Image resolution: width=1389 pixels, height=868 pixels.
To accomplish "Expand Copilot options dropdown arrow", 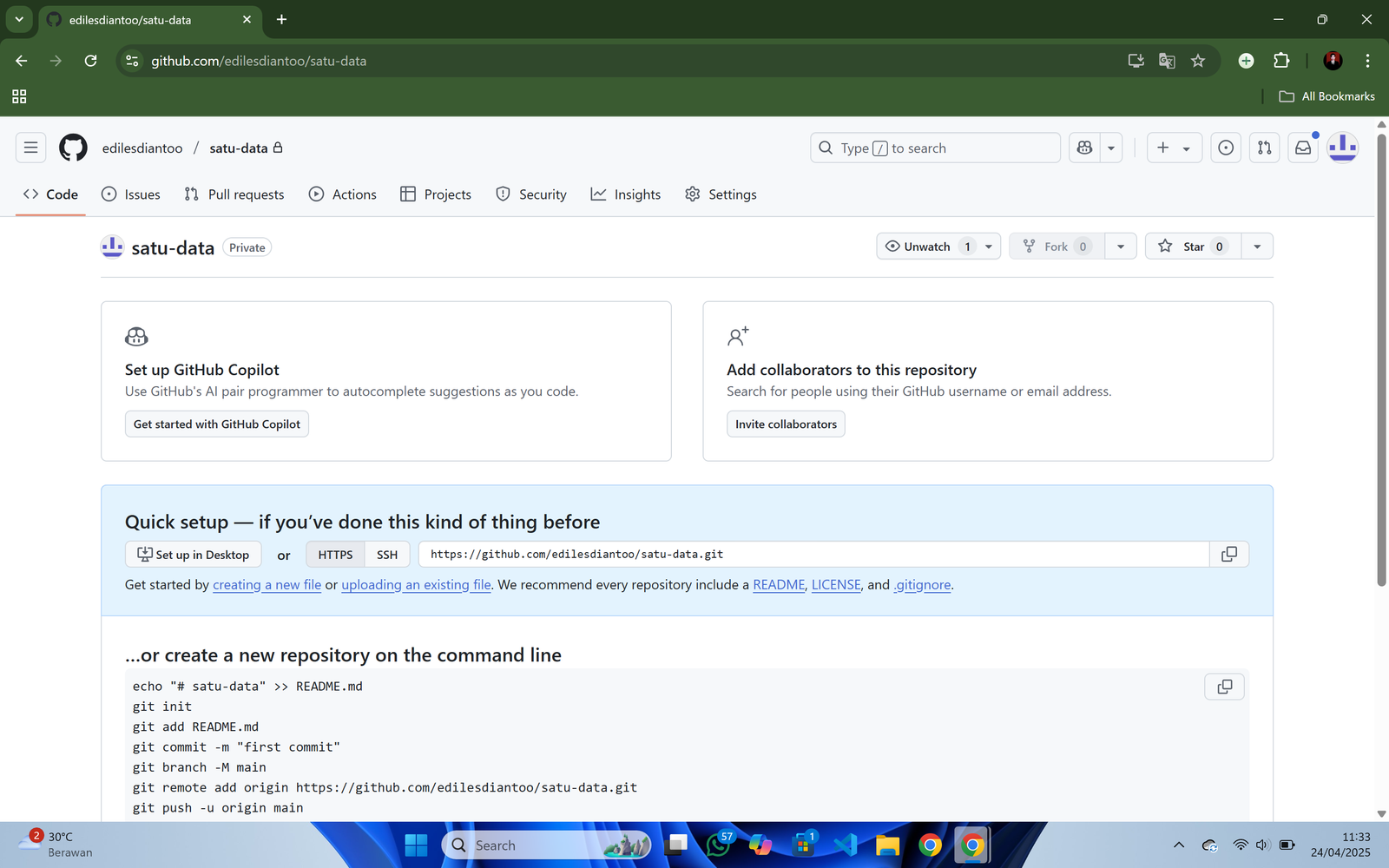I will 1111,148.
